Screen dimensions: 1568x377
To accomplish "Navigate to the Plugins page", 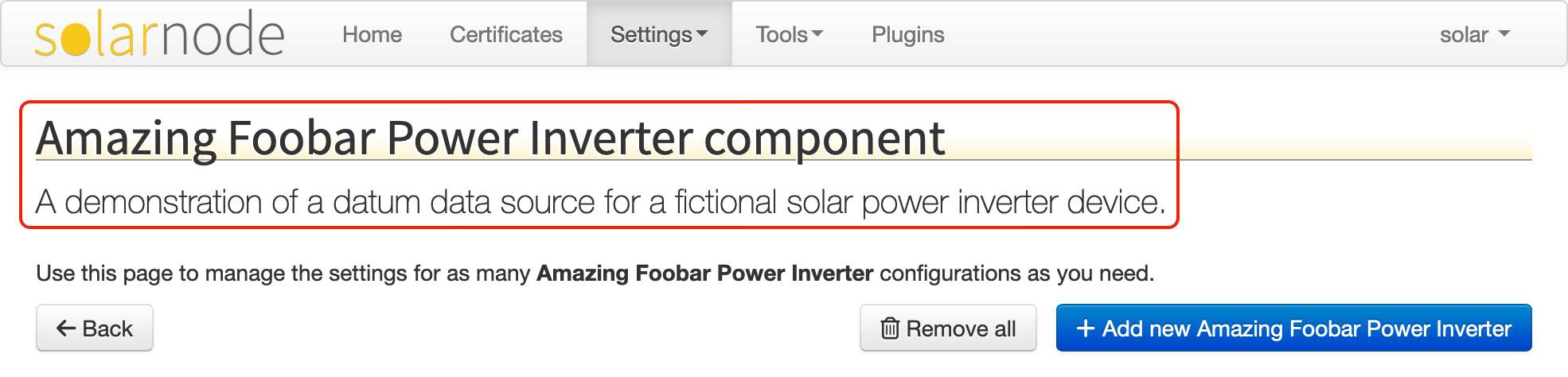I will coord(907,35).
